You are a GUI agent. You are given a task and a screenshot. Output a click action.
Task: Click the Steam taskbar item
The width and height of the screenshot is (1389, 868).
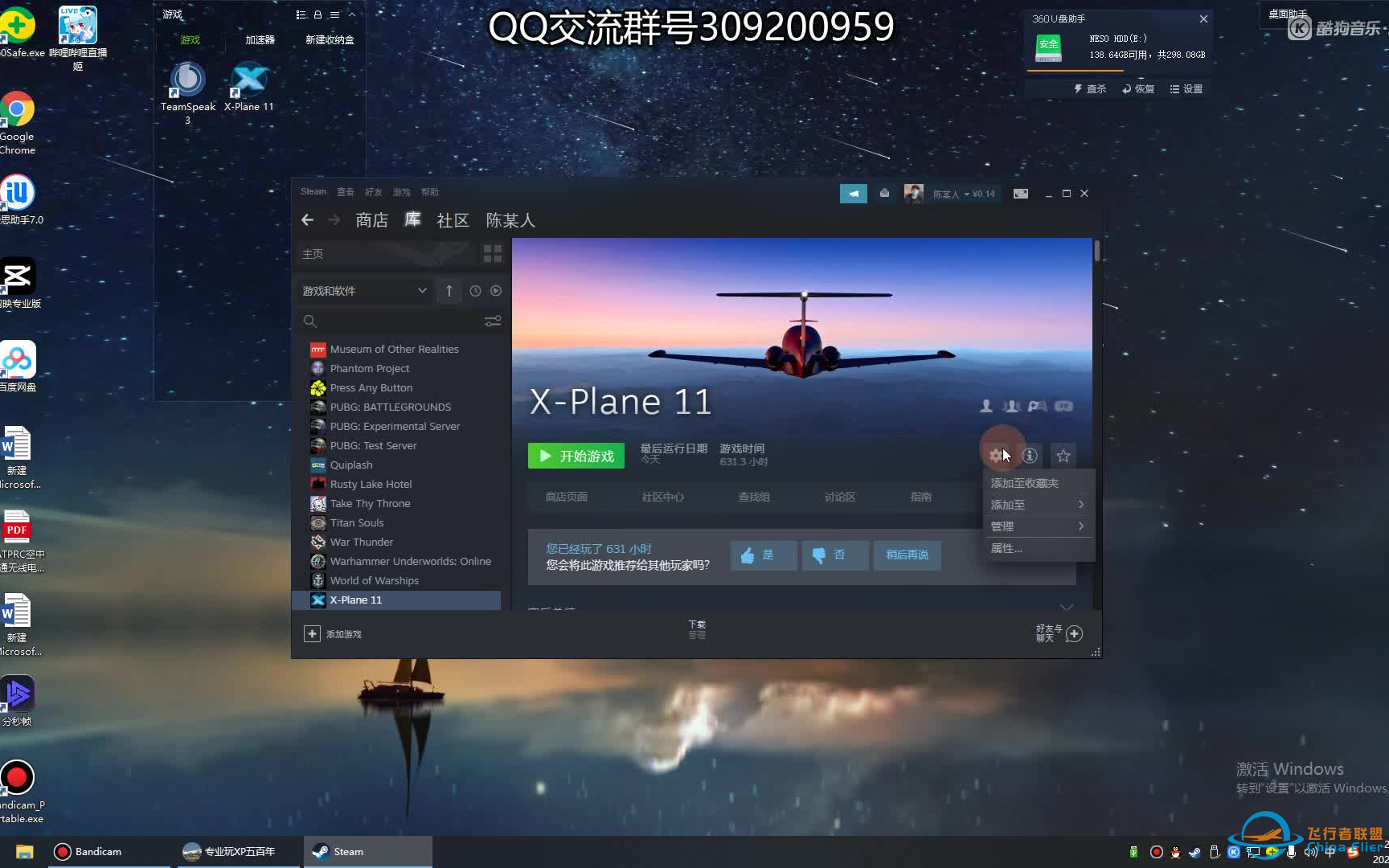point(368,851)
